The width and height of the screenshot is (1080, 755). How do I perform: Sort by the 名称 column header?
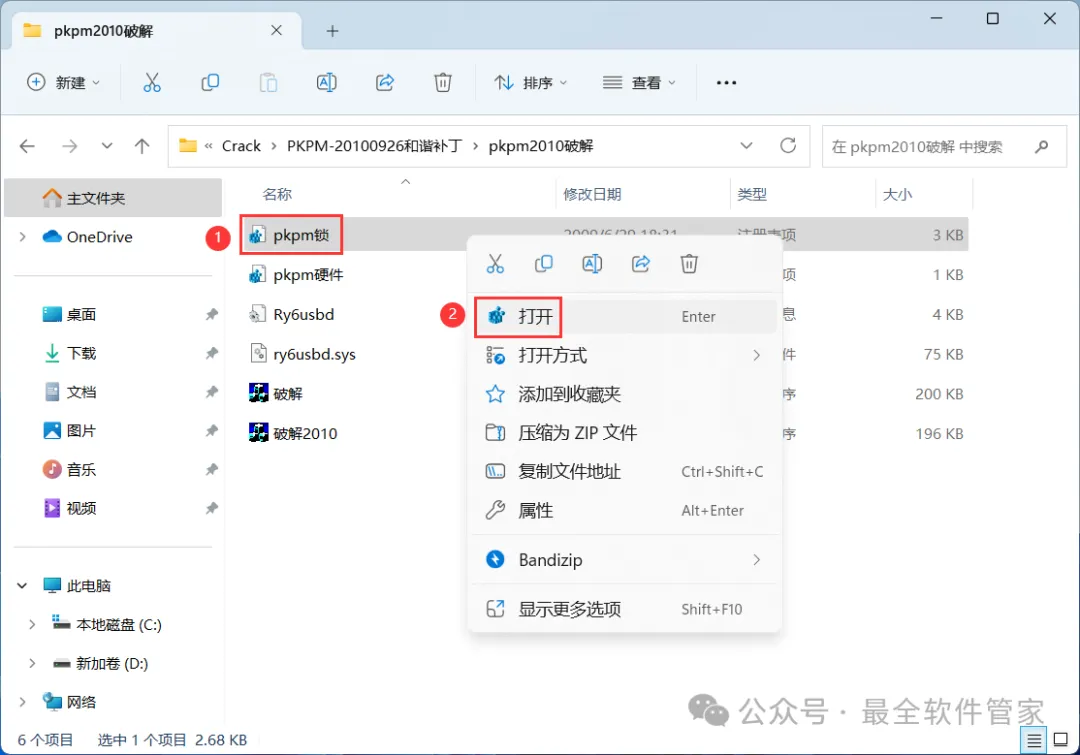[277, 194]
